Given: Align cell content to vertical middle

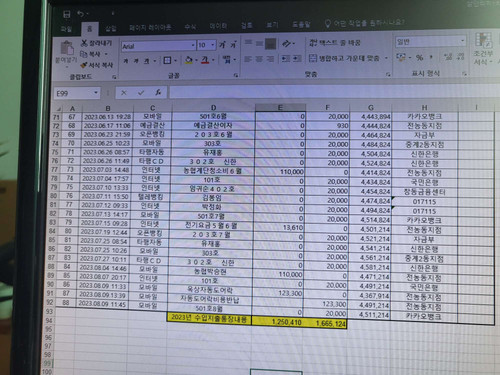Looking at the screenshot, I should click(259, 43).
